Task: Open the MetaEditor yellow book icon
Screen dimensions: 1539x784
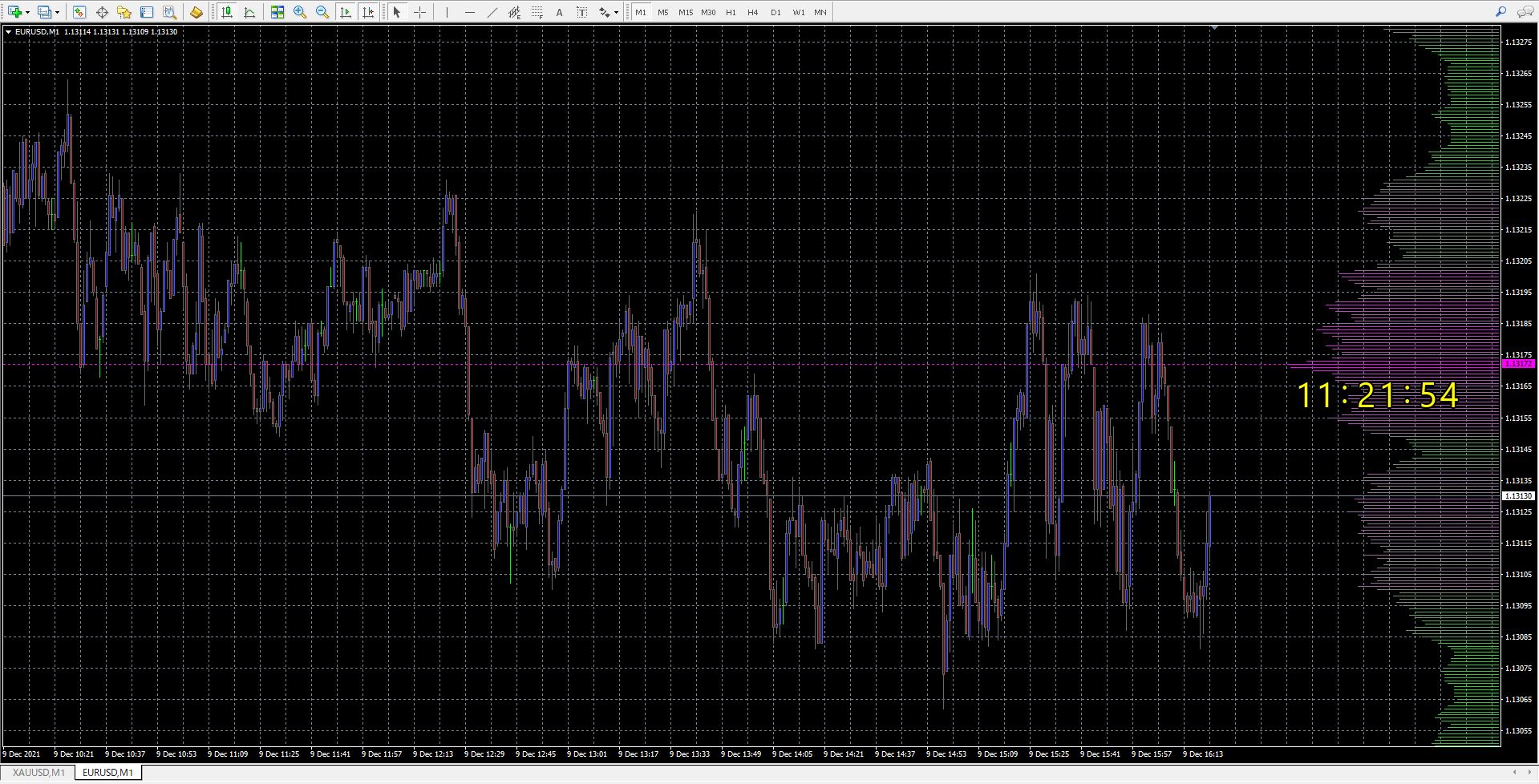Action: [196, 12]
